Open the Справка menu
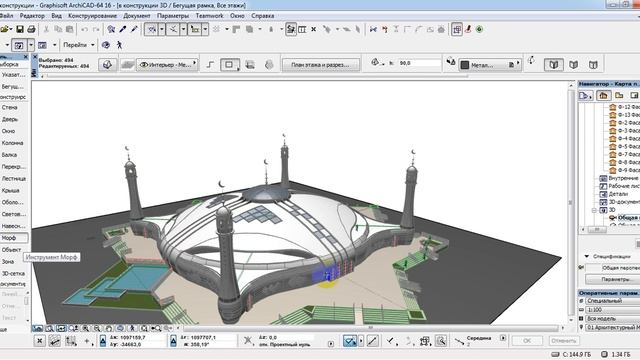Viewport: 640px width, 360px height. point(262,16)
